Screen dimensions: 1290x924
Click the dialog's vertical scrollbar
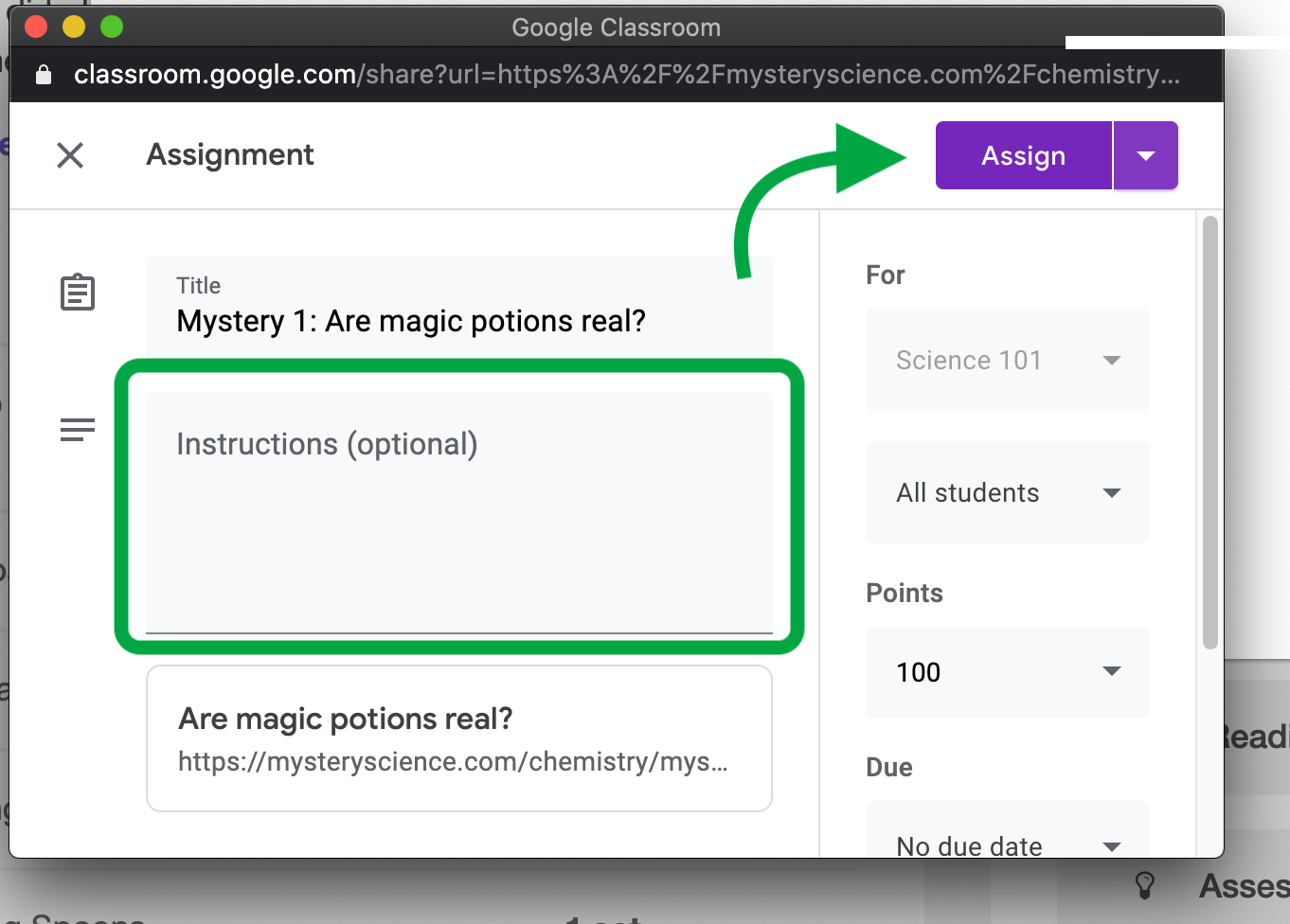(x=1209, y=433)
